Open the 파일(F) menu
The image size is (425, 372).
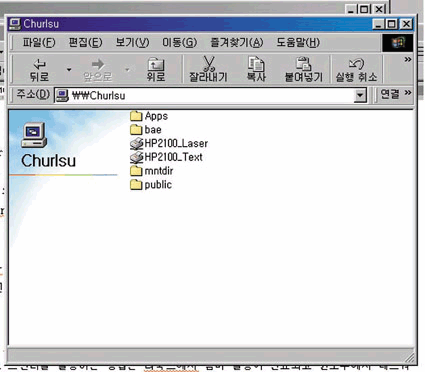click(39, 43)
